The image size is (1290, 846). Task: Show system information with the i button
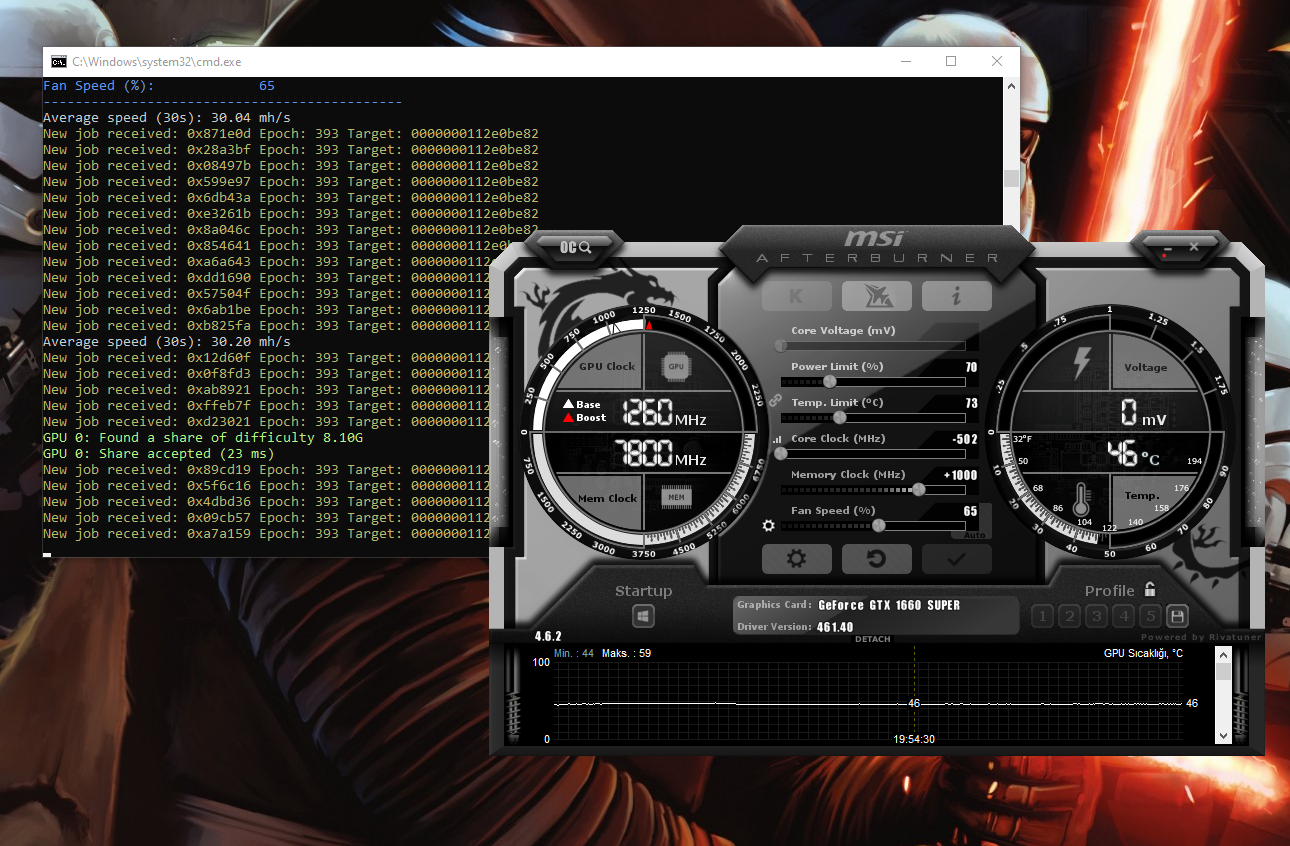point(957,296)
